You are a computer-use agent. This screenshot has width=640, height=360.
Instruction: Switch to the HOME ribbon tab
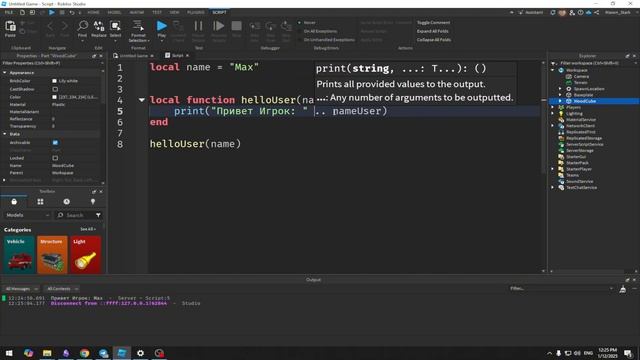(93, 13)
